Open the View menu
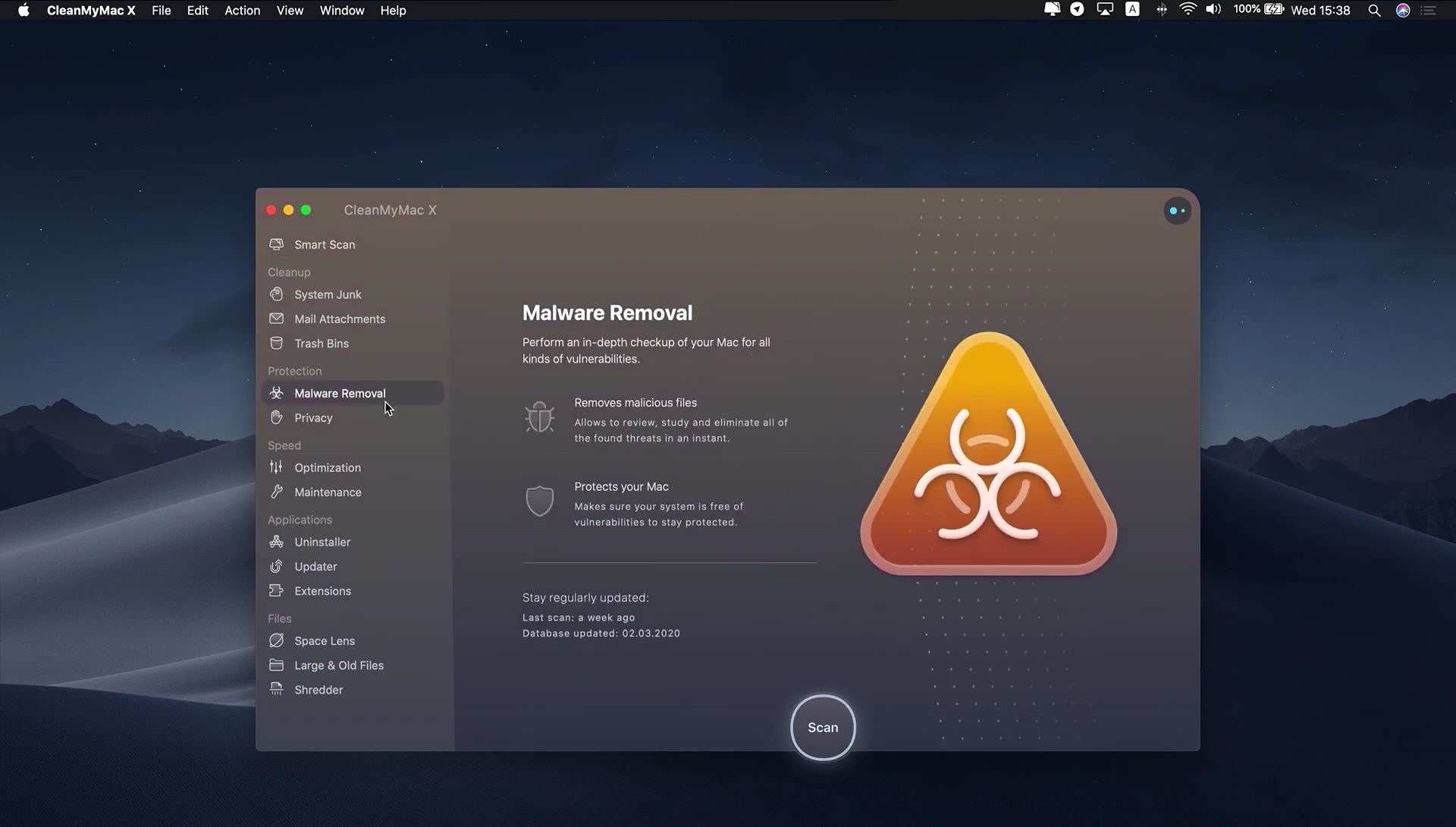The height and width of the screenshot is (827, 1456). tap(290, 10)
